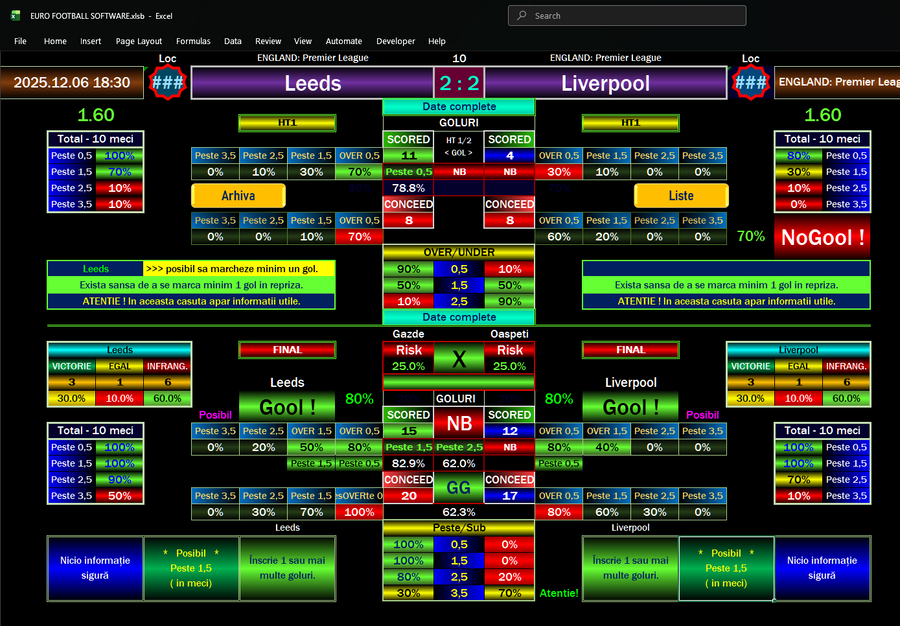Image resolution: width=900 pixels, height=626 pixels.
Task: Click the green X draw box between Risk cells
Action: coord(459,359)
